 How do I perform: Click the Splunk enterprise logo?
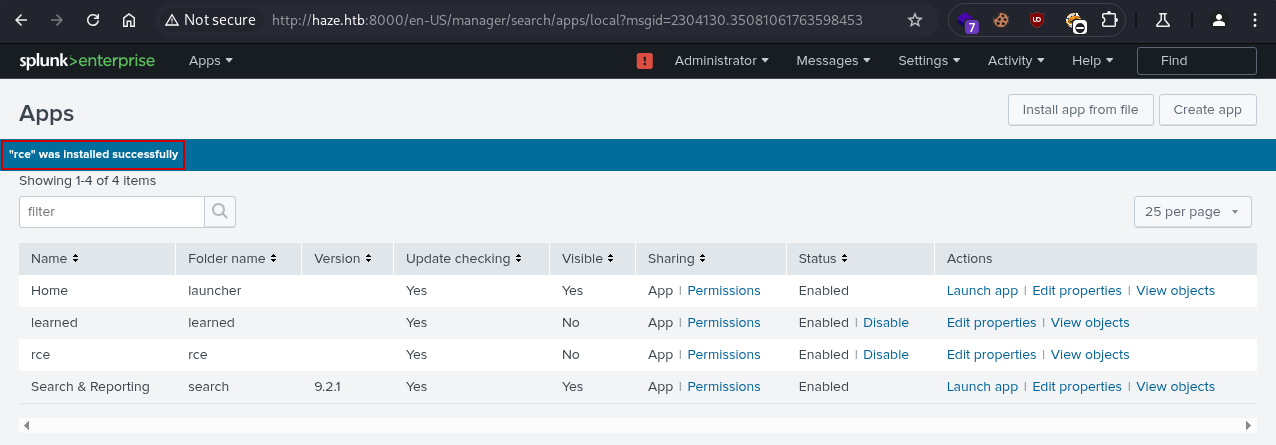87,61
